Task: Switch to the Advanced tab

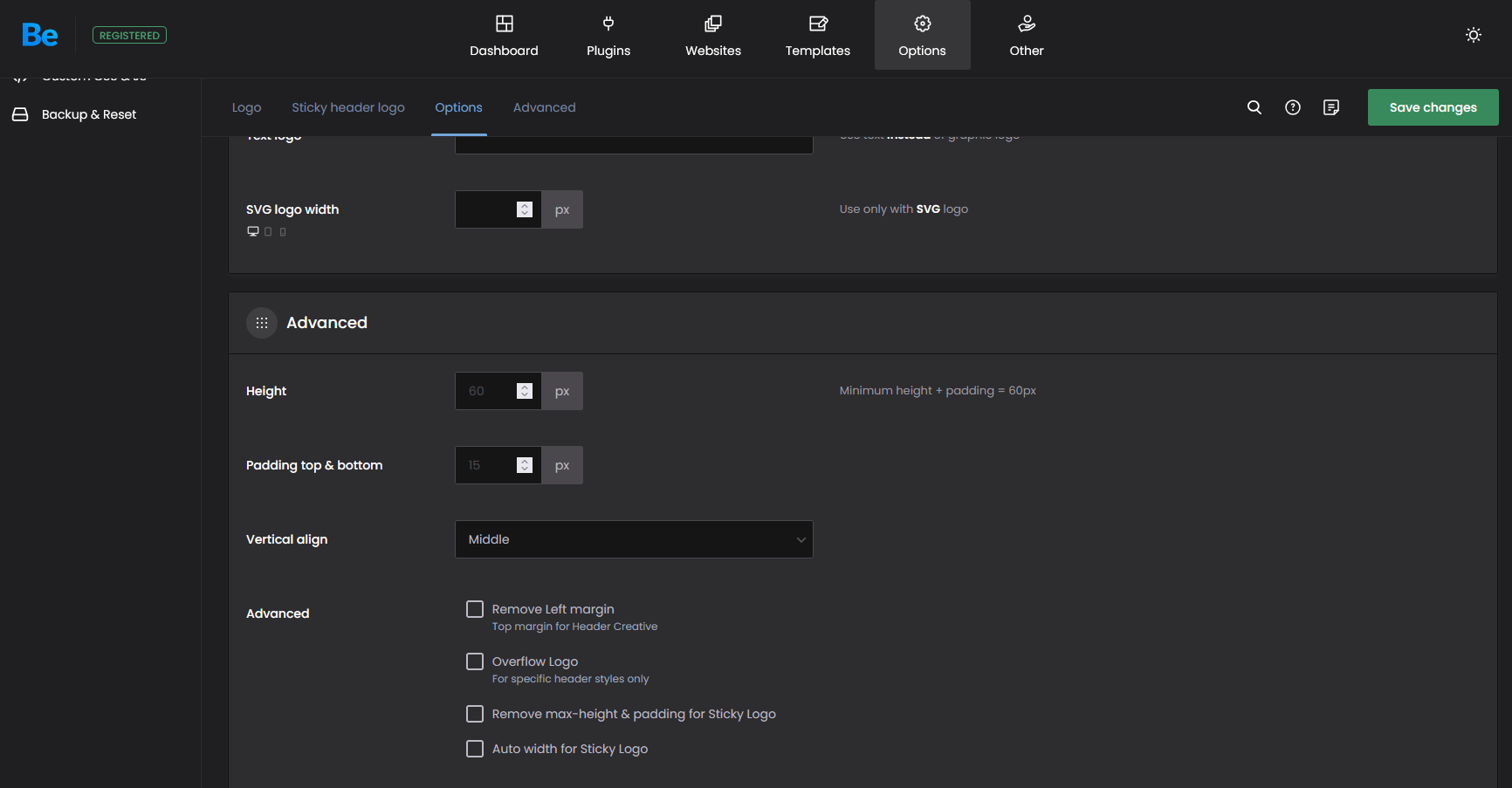Action: [x=544, y=107]
